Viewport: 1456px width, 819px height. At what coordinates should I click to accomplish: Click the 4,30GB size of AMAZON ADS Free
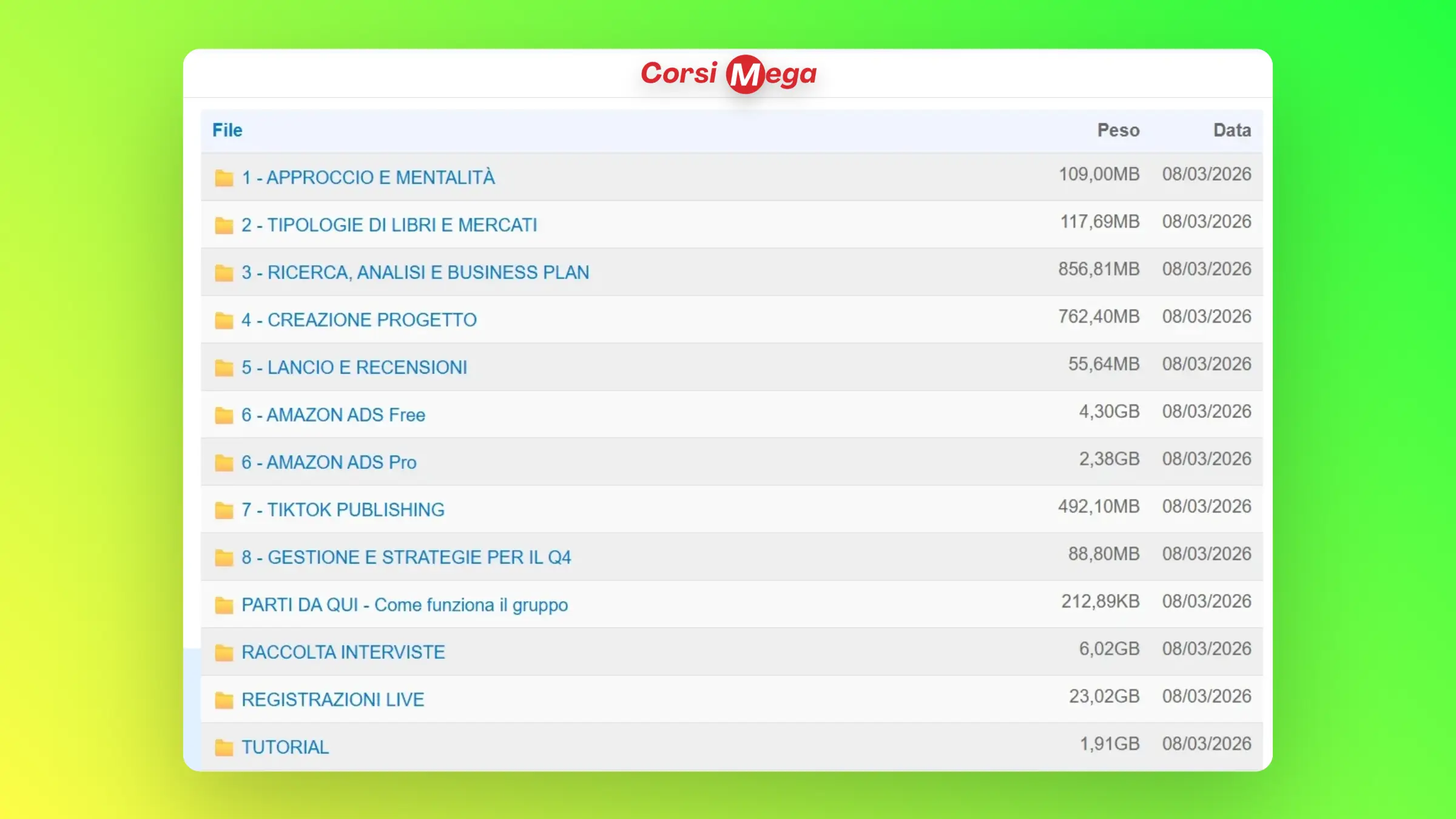coord(1108,411)
